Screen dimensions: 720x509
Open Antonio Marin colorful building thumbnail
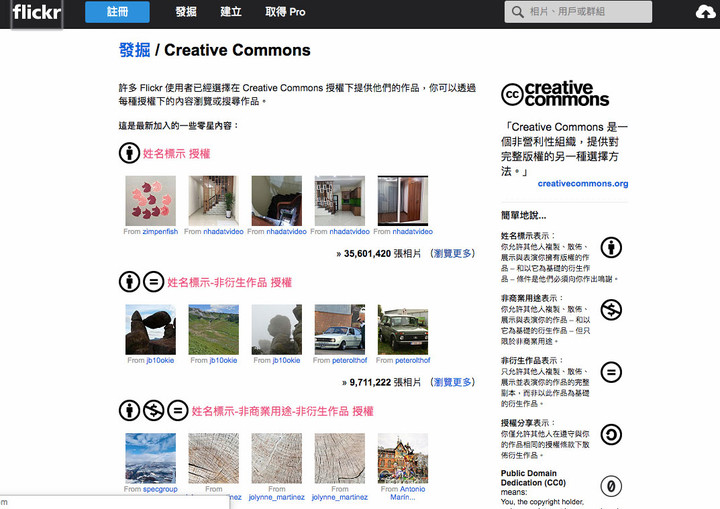403,458
